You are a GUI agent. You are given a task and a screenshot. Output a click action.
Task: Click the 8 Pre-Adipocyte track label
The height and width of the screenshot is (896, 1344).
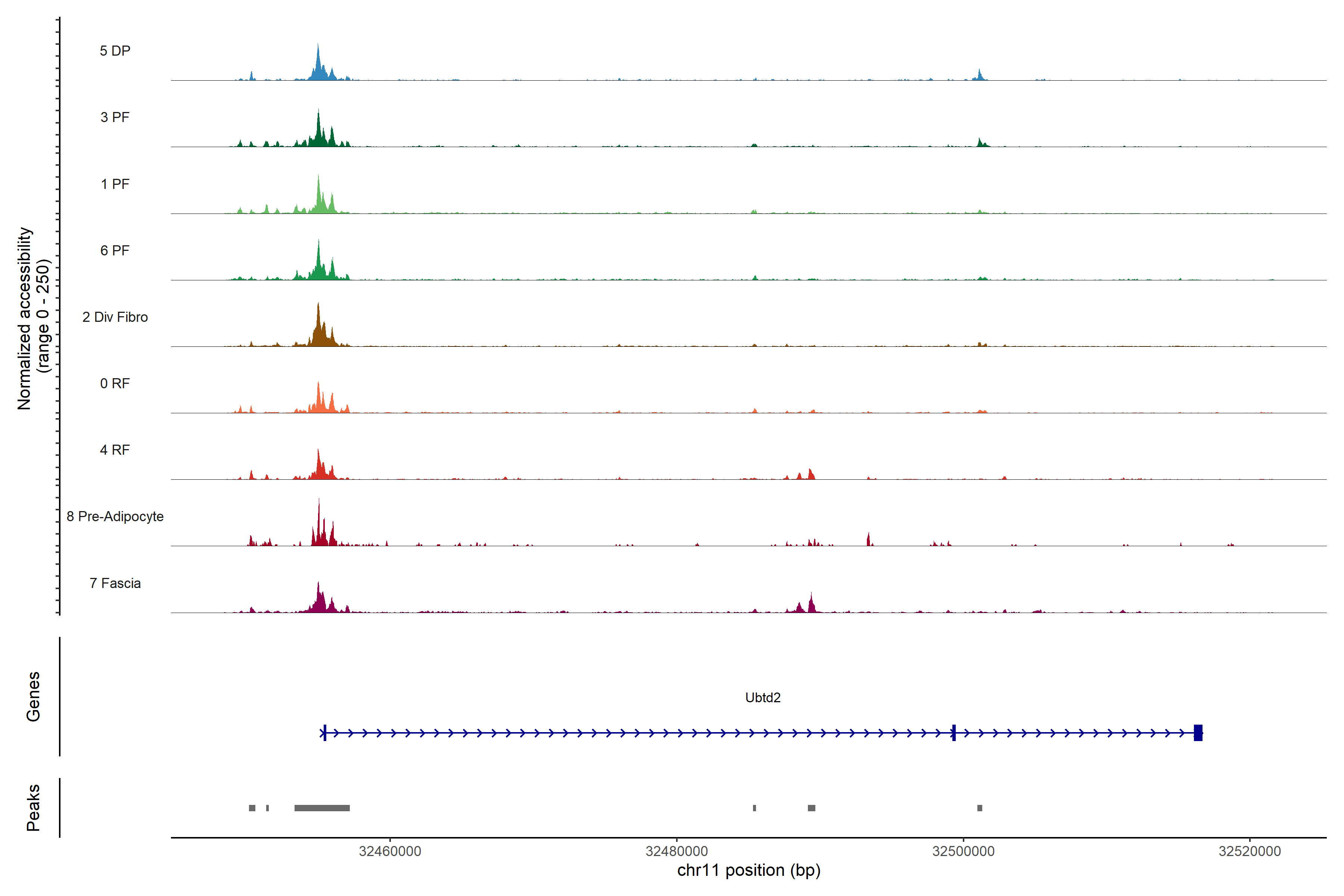point(115,517)
